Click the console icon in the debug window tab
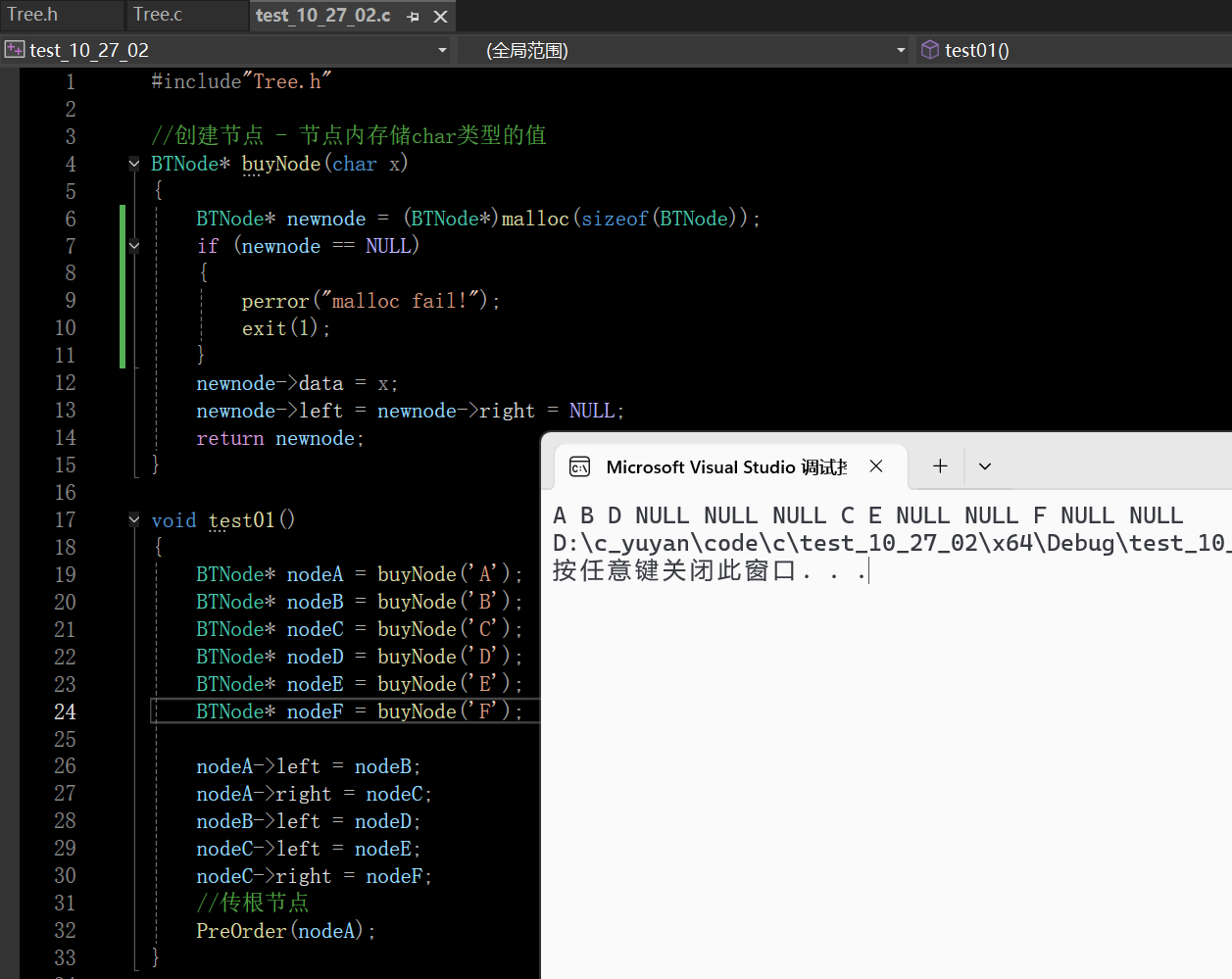The width and height of the screenshot is (1232, 979). (580, 466)
